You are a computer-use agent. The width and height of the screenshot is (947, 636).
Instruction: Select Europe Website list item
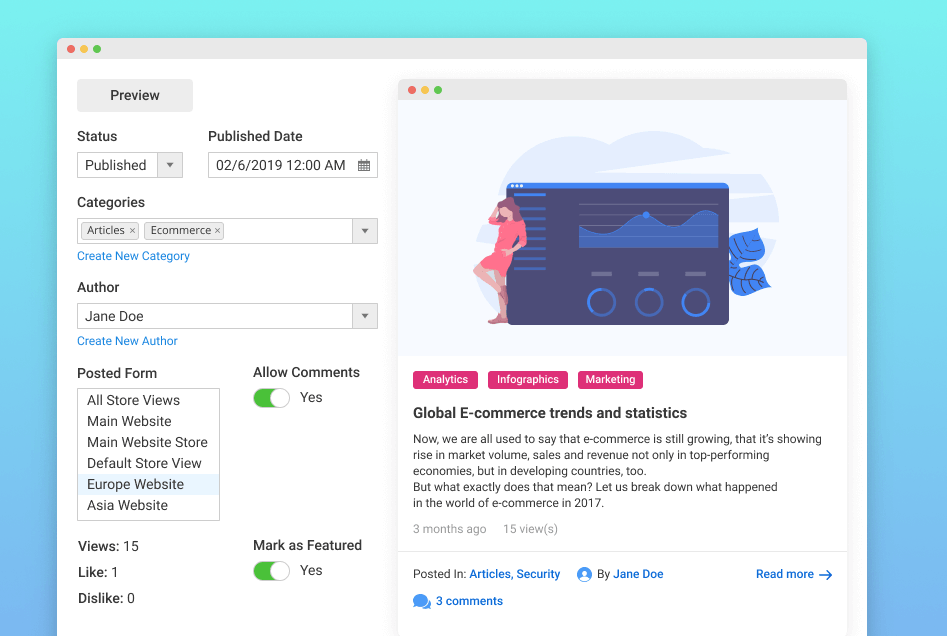pyautogui.click(x=149, y=484)
